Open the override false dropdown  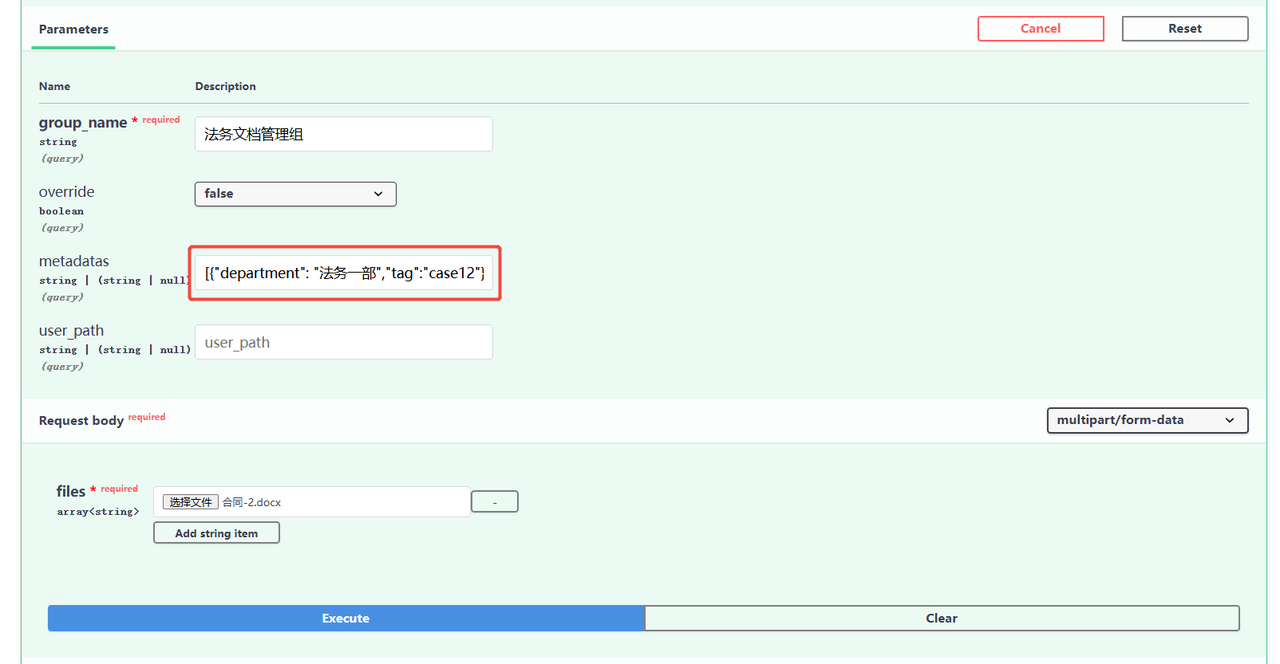click(295, 194)
